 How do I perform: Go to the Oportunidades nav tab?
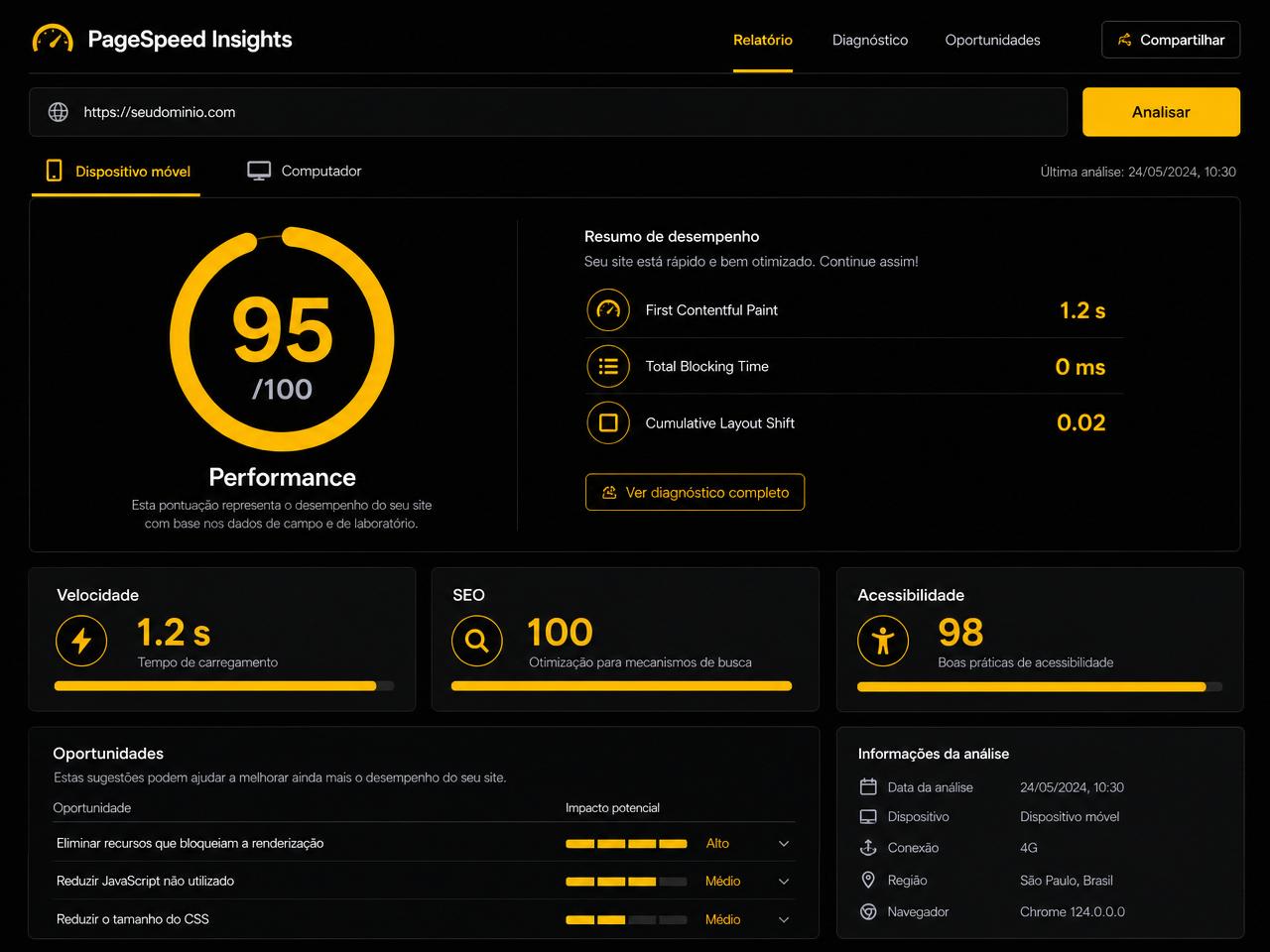[x=992, y=40]
